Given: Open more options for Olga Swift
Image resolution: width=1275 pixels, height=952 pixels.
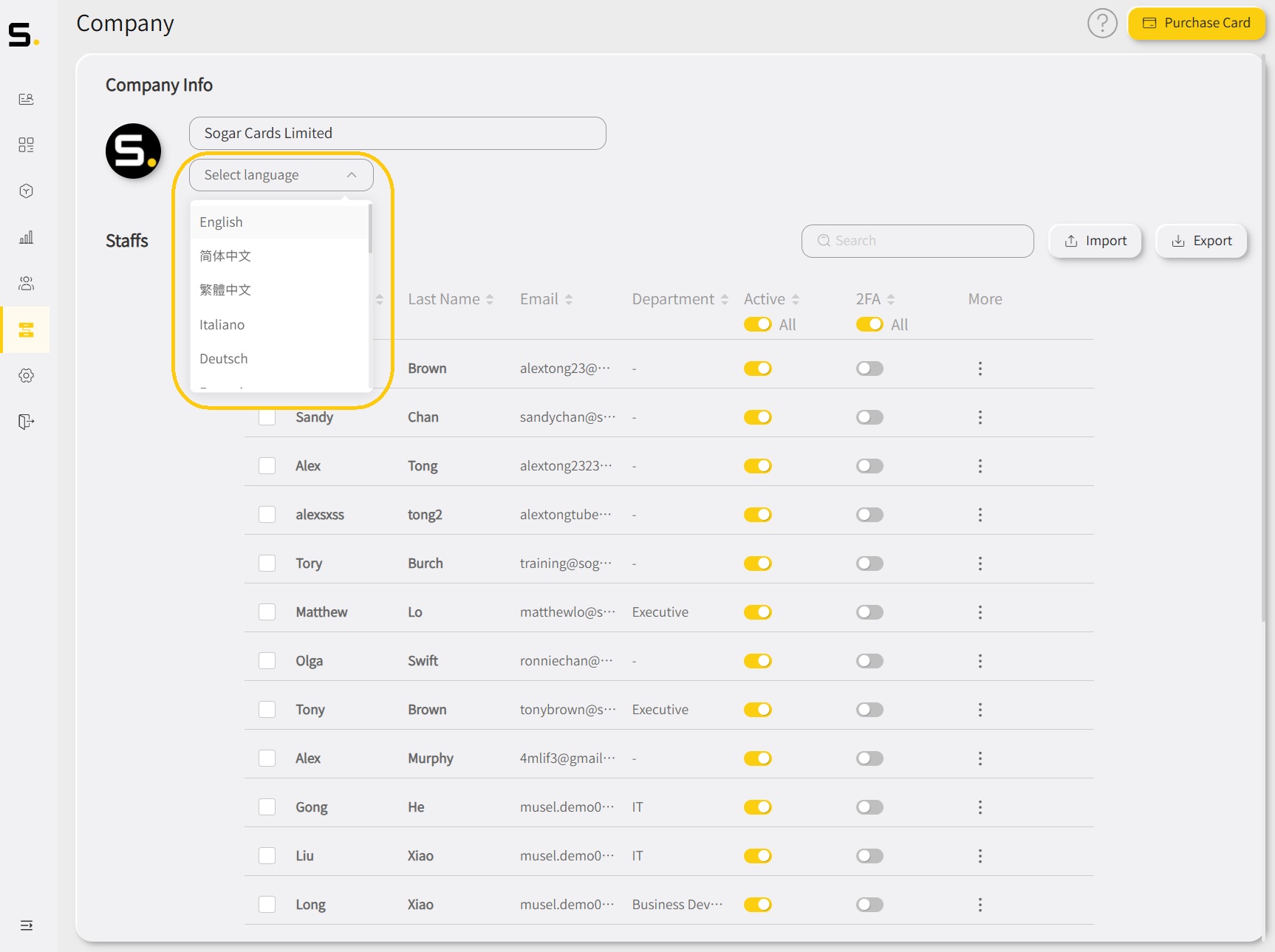Looking at the screenshot, I should pyautogui.click(x=980, y=661).
